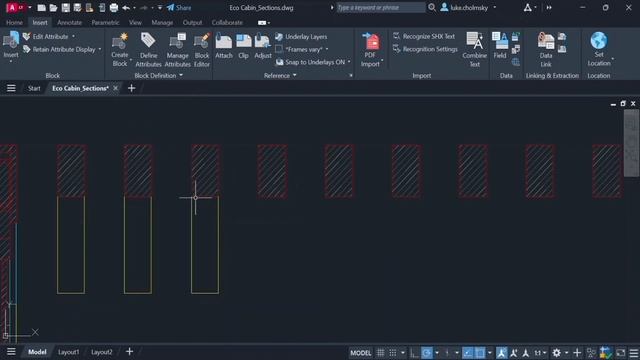The image size is (640, 360).
Task: Plot the drawing with printer icon
Action: point(114,7)
